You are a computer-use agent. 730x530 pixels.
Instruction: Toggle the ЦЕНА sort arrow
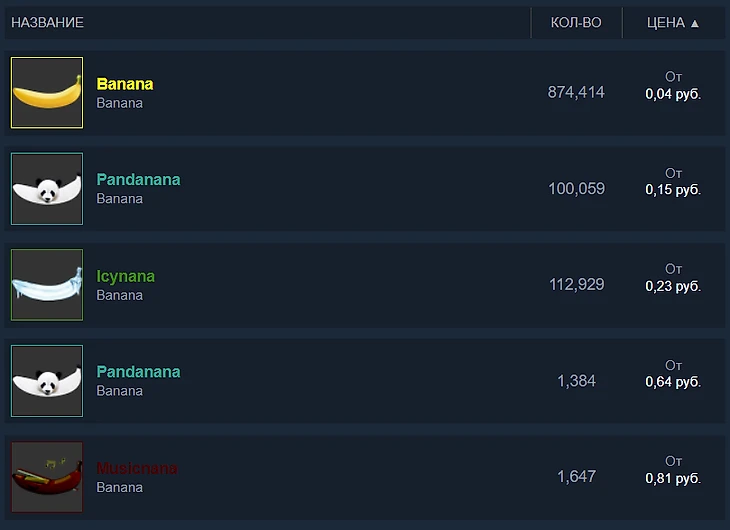(x=695, y=23)
